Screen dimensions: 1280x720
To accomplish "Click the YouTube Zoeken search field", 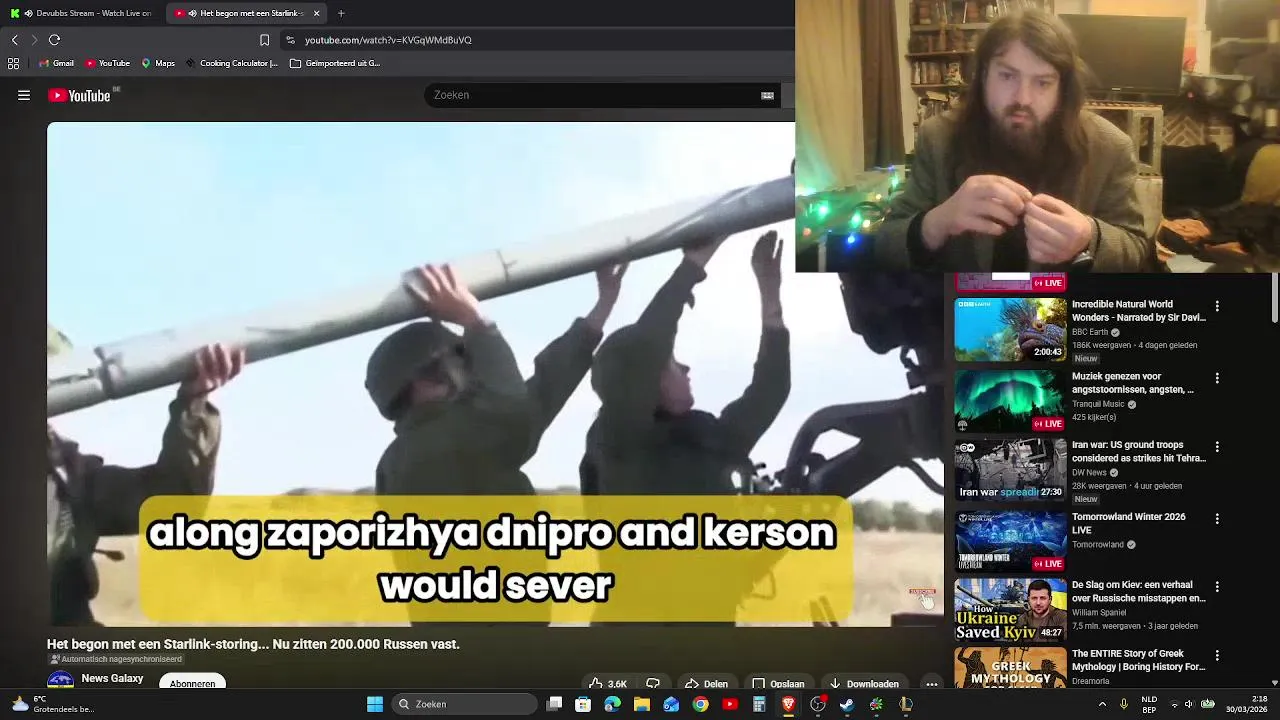I will point(590,95).
